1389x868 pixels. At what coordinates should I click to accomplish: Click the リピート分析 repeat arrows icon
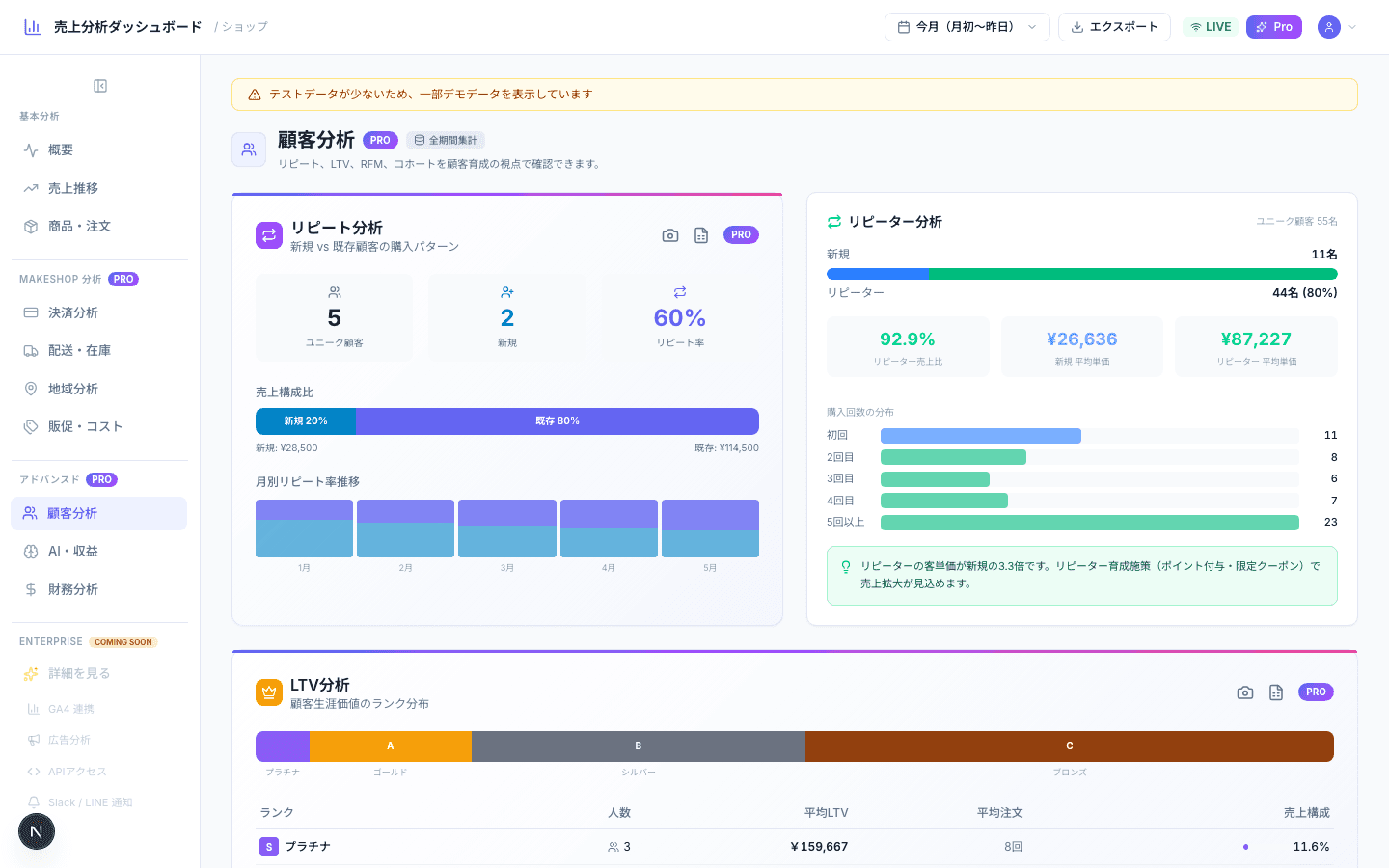point(269,235)
